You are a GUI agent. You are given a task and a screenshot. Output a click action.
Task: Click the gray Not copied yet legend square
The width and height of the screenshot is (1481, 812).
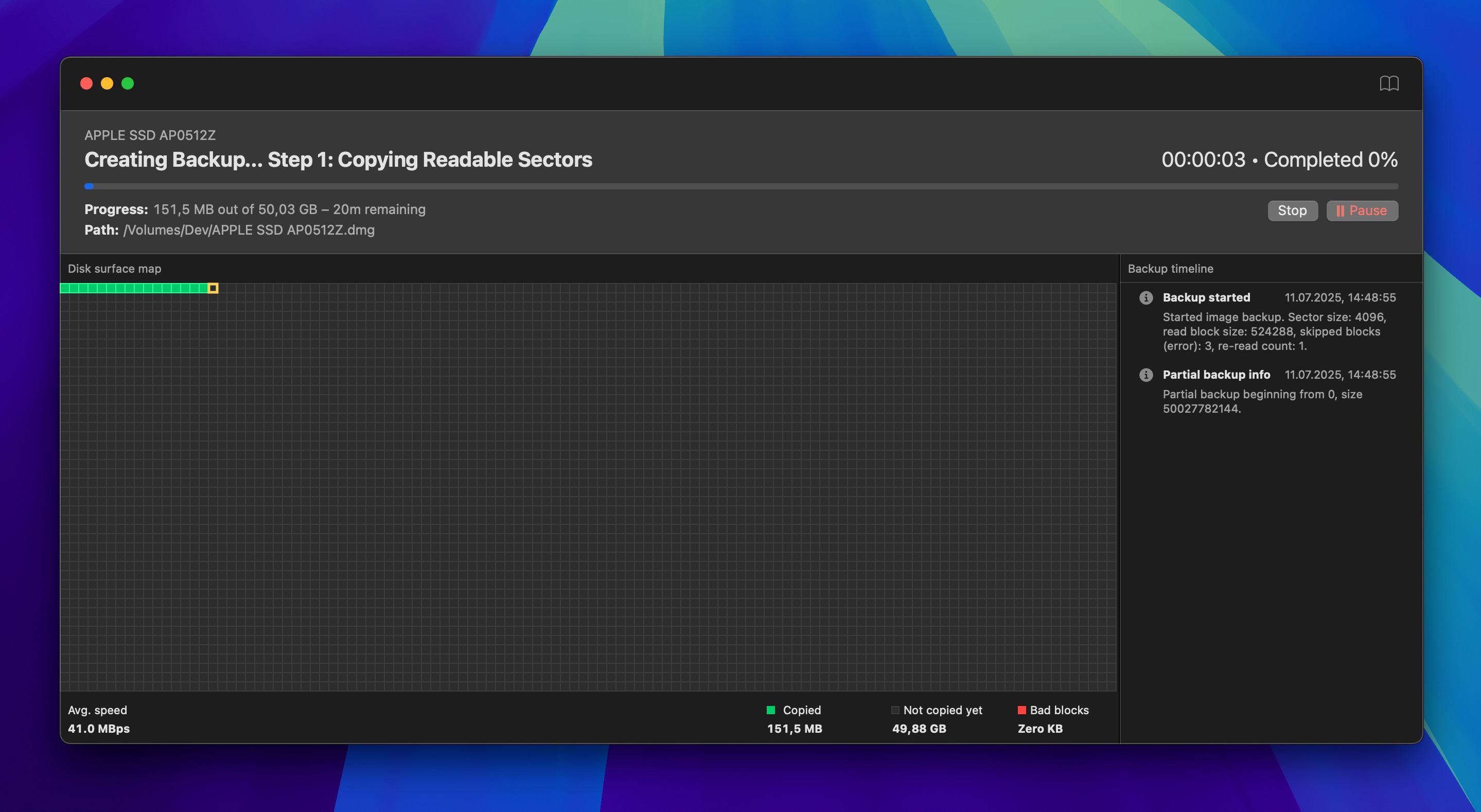(895, 710)
